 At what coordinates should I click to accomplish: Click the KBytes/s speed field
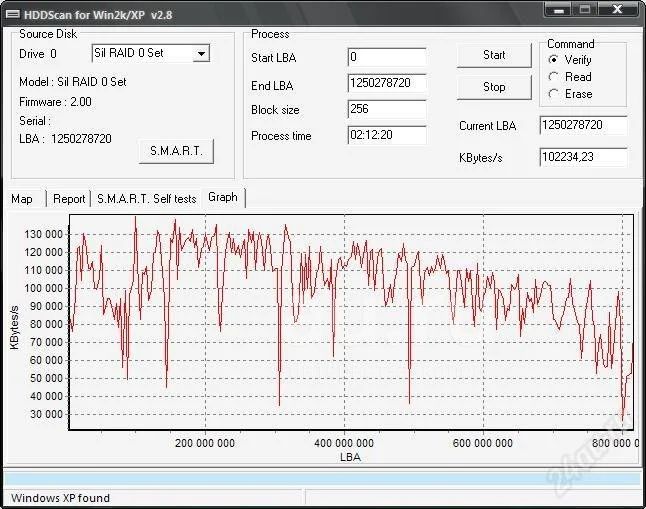[x=583, y=157]
